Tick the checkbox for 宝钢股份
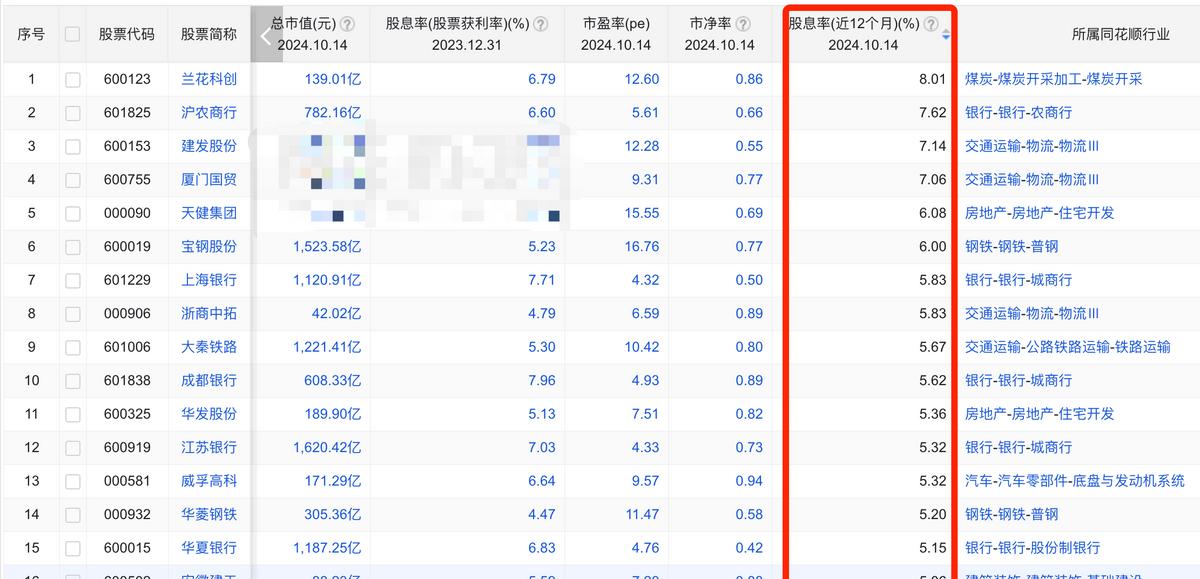The image size is (1200, 579). click(72, 247)
